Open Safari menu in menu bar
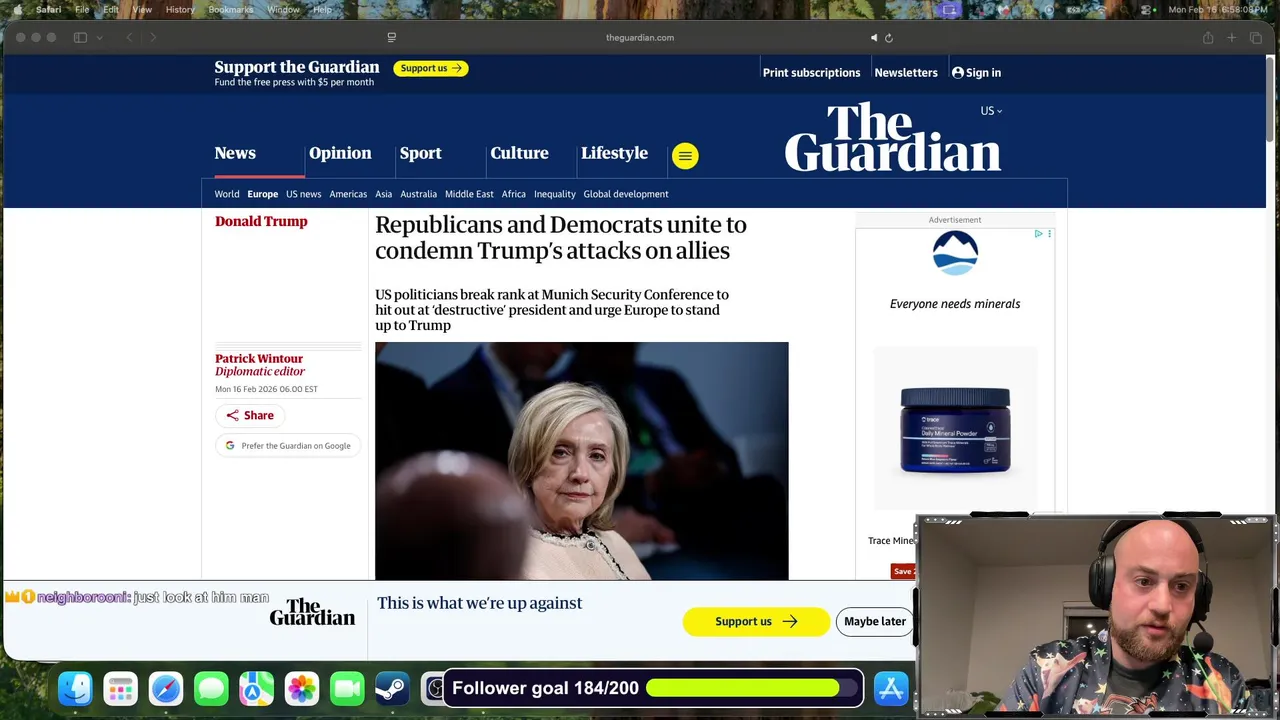 coord(48,9)
